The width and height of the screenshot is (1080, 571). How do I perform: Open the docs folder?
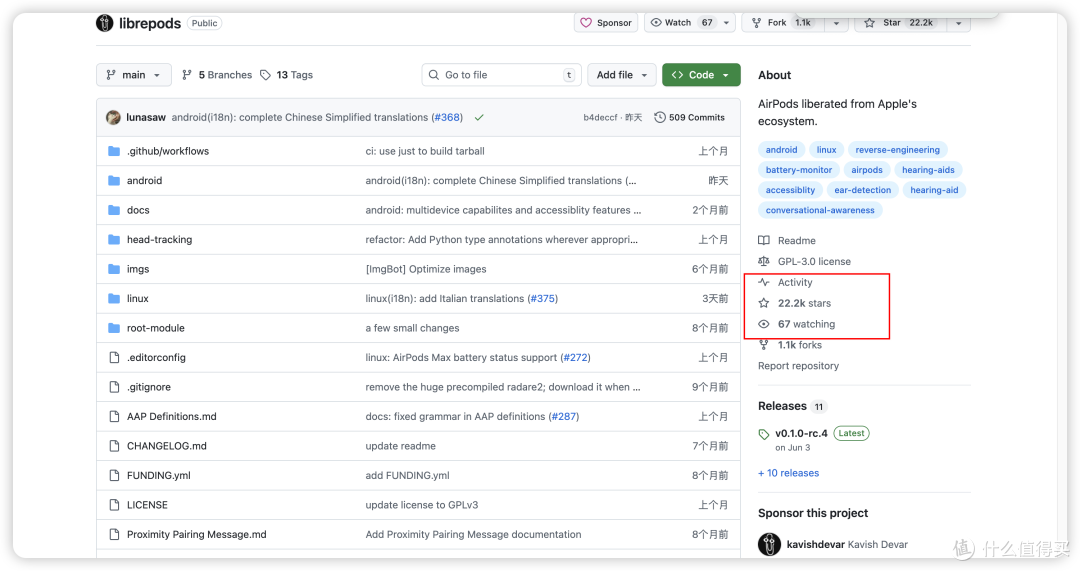[x=138, y=210]
